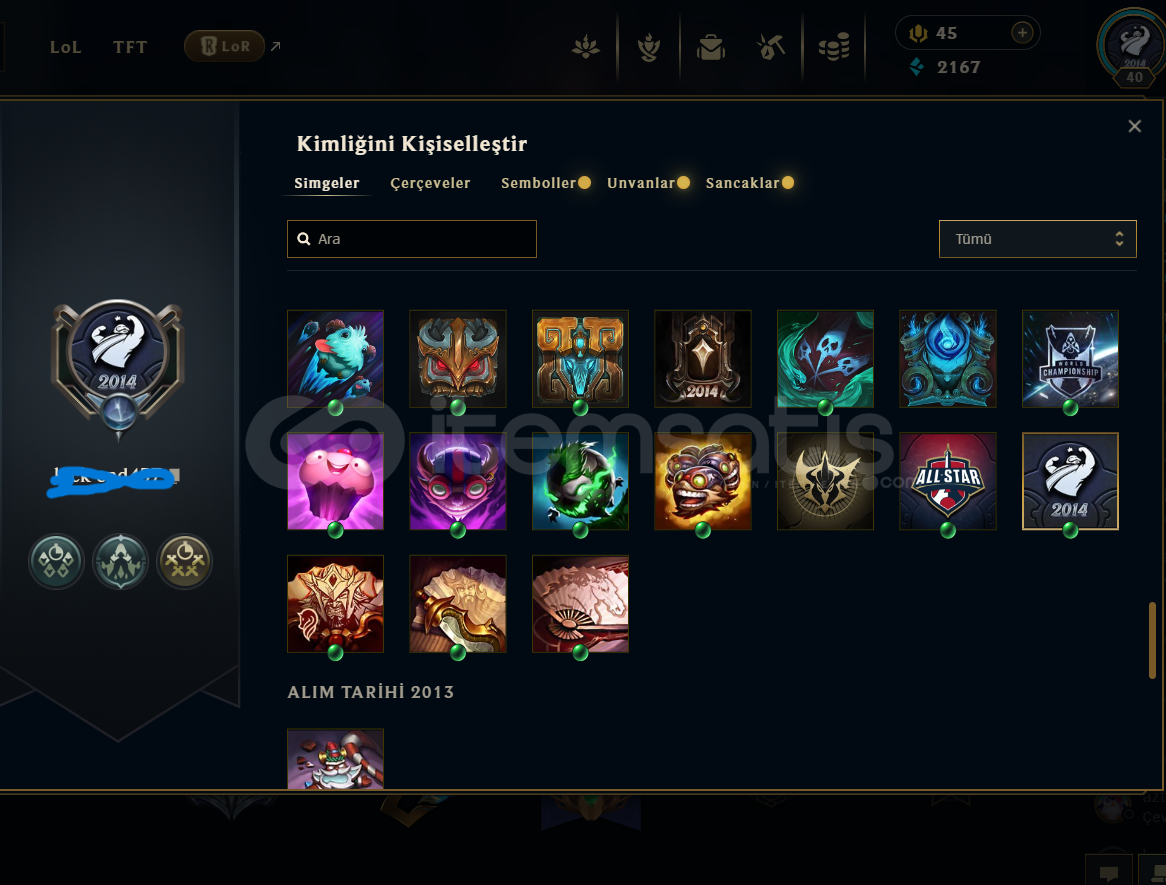
Task: Select the All-Star summoner icon
Action: (x=947, y=481)
